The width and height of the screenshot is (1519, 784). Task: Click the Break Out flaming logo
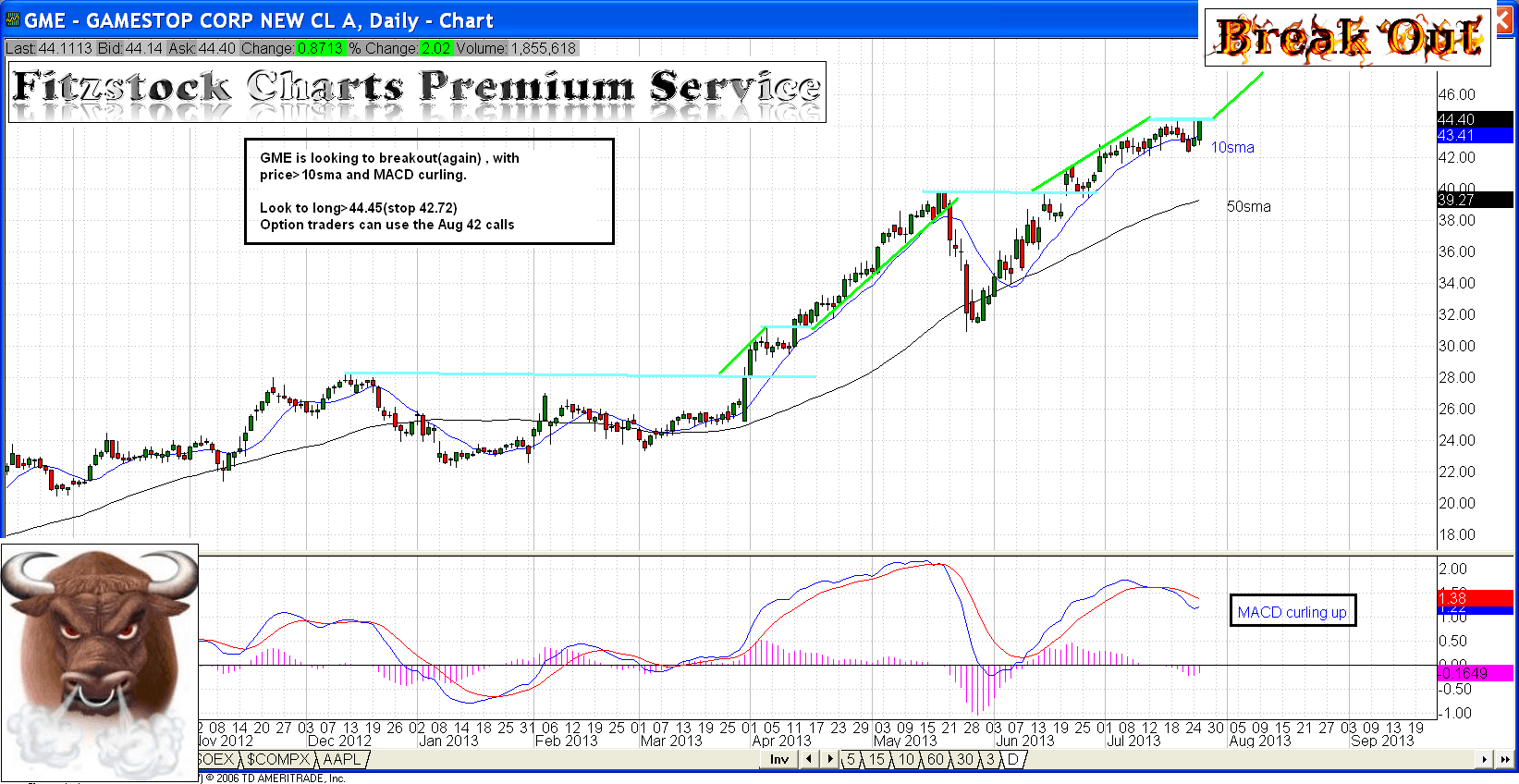1348,38
